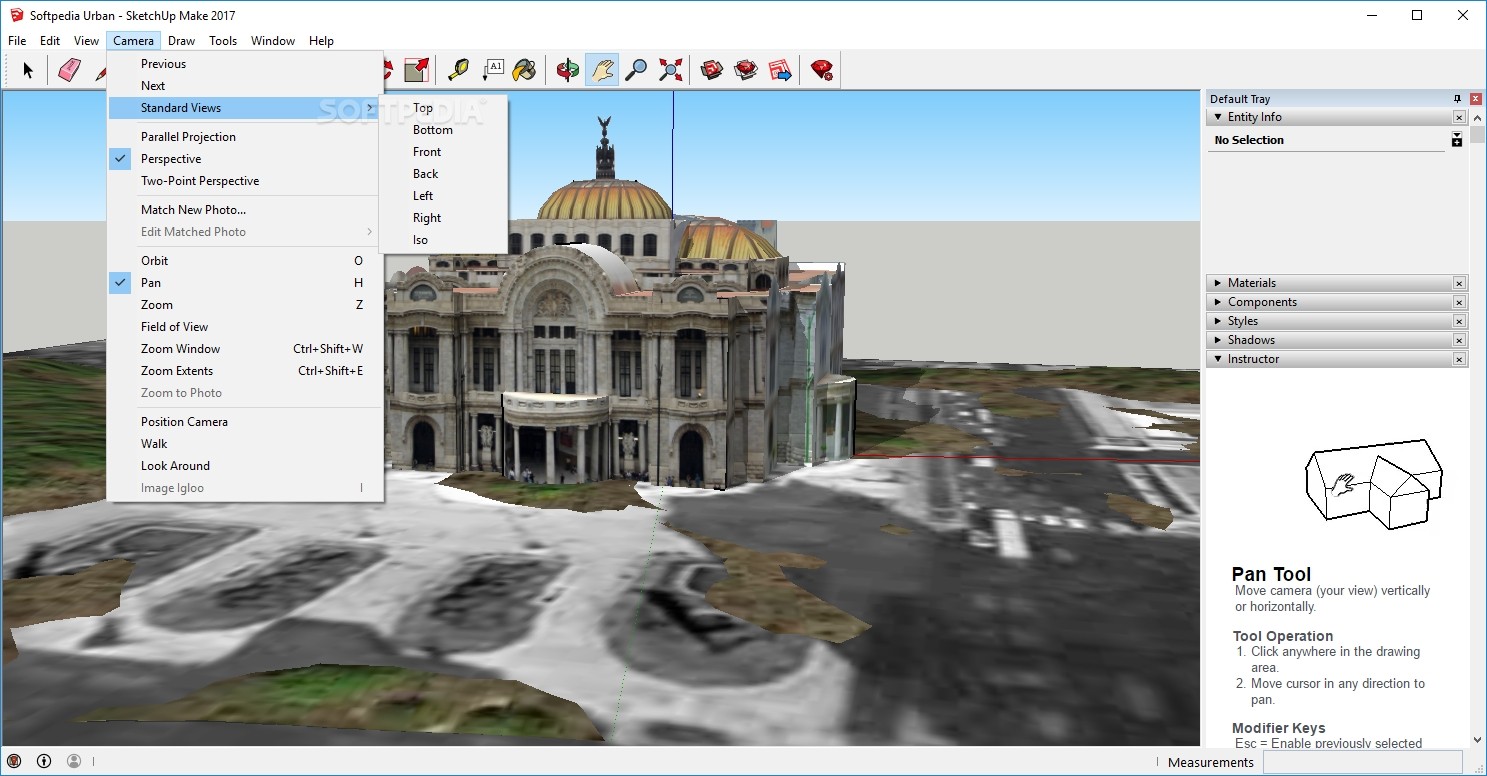Screen dimensions: 1487x776
Task: Select the Zoom magnifier tool
Action: pyautogui.click(x=636, y=70)
